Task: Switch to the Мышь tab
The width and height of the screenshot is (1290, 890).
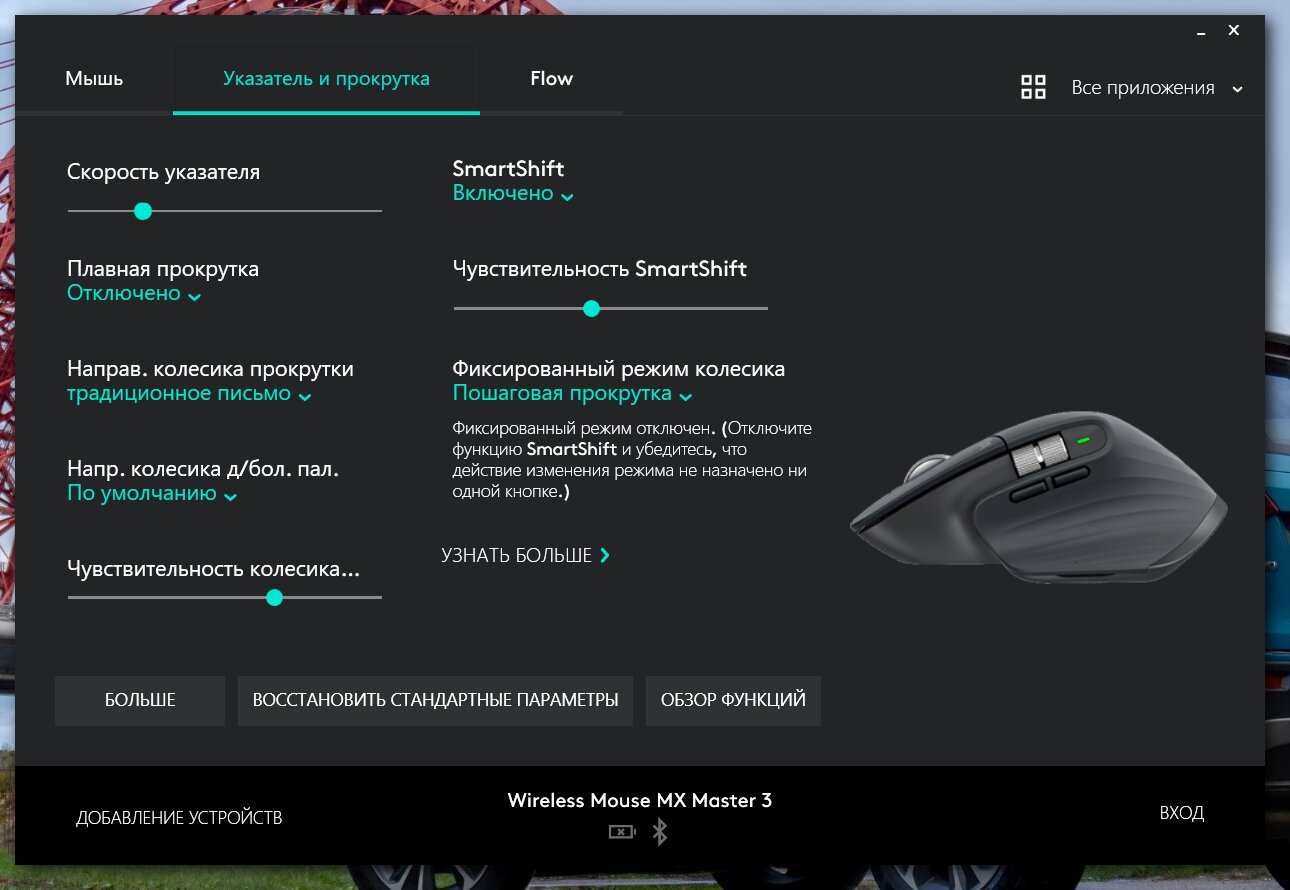Action: coord(94,79)
